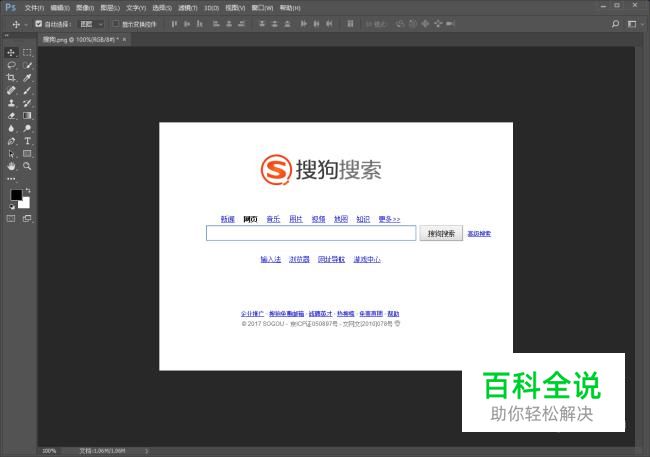Select the Dodge tool
Screen dimensions: 650x457
point(27,128)
